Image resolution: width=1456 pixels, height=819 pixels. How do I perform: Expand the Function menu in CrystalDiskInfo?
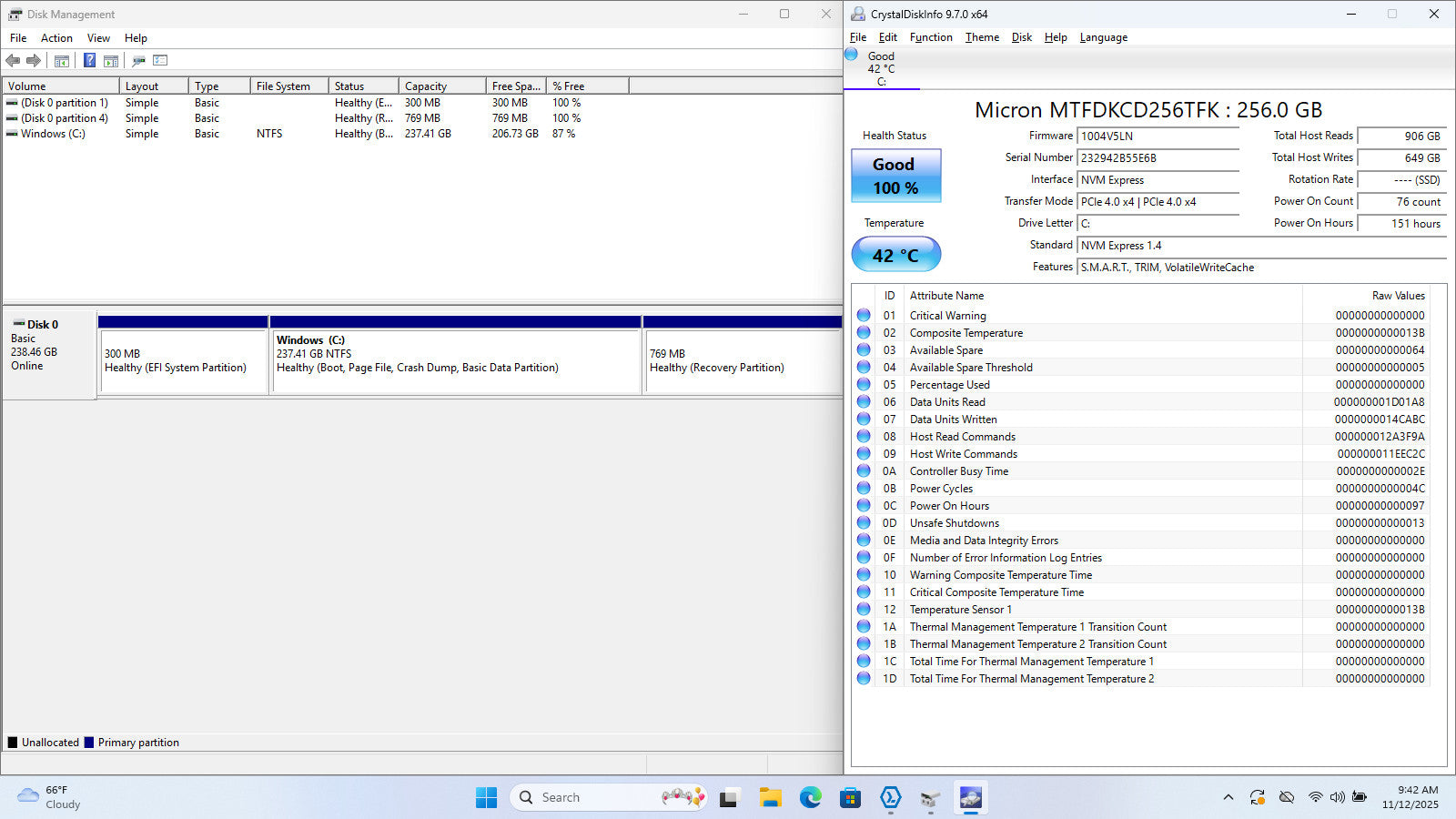931,37
